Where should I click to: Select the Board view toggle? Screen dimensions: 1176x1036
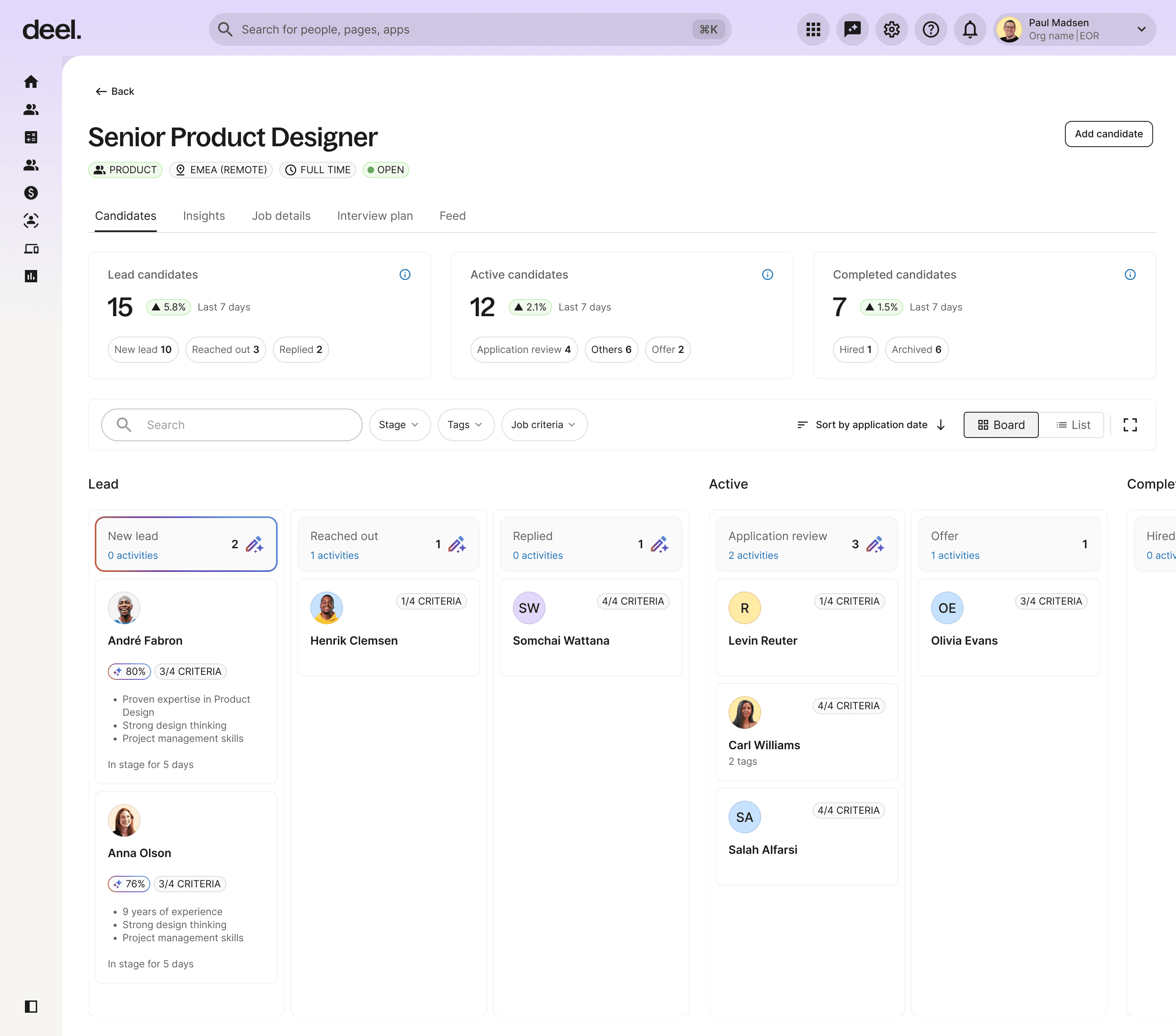click(1000, 425)
